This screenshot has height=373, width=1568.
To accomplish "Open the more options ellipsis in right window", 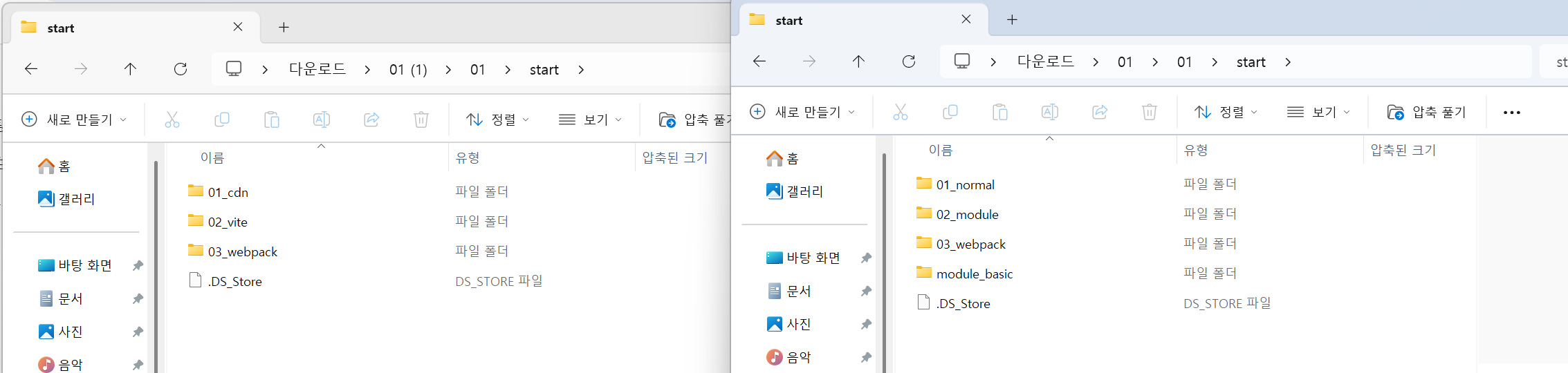I will pyautogui.click(x=1512, y=113).
